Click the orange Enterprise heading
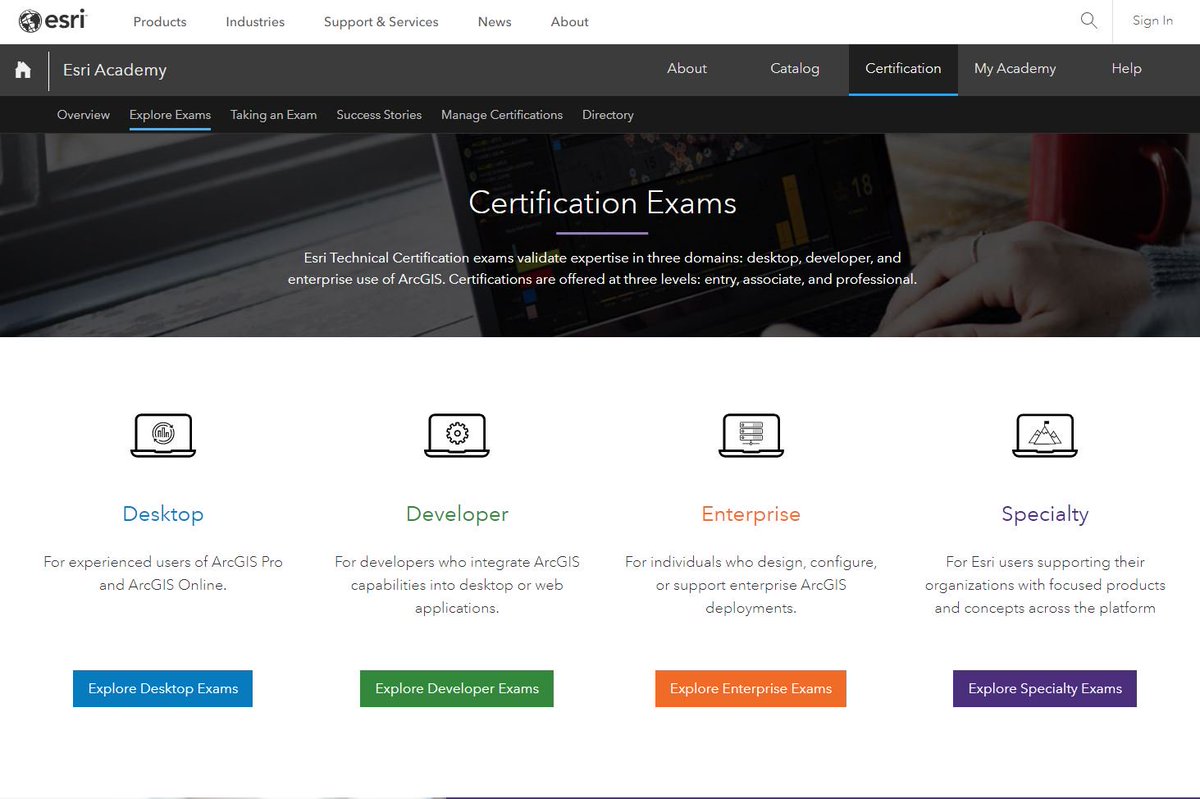 (751, 514)
